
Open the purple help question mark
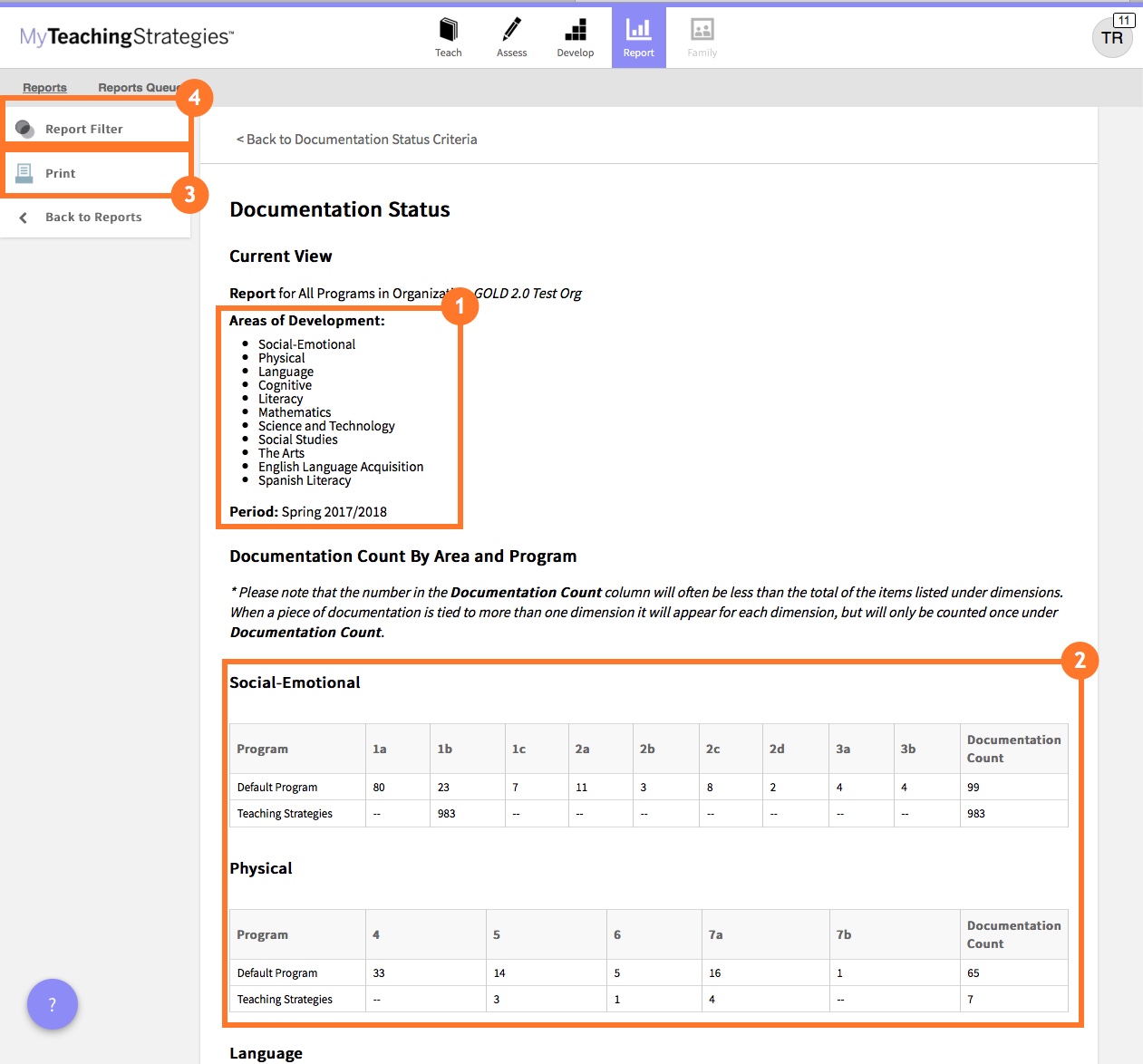click(x=53, y=1004)
